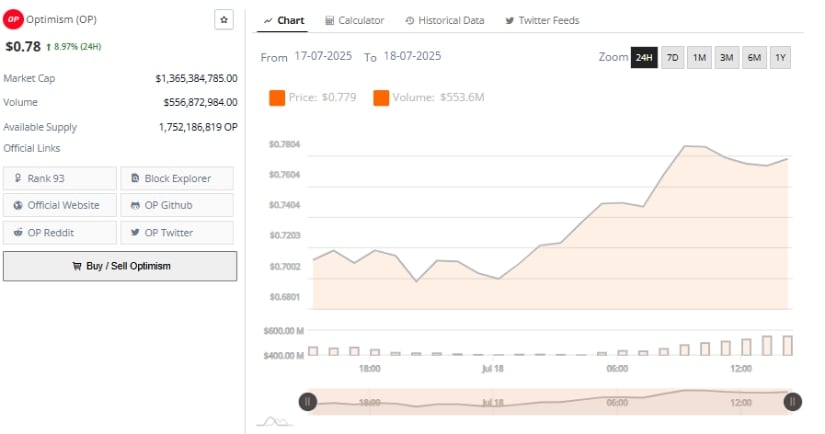Open the OP Github link

click(177, 205)
